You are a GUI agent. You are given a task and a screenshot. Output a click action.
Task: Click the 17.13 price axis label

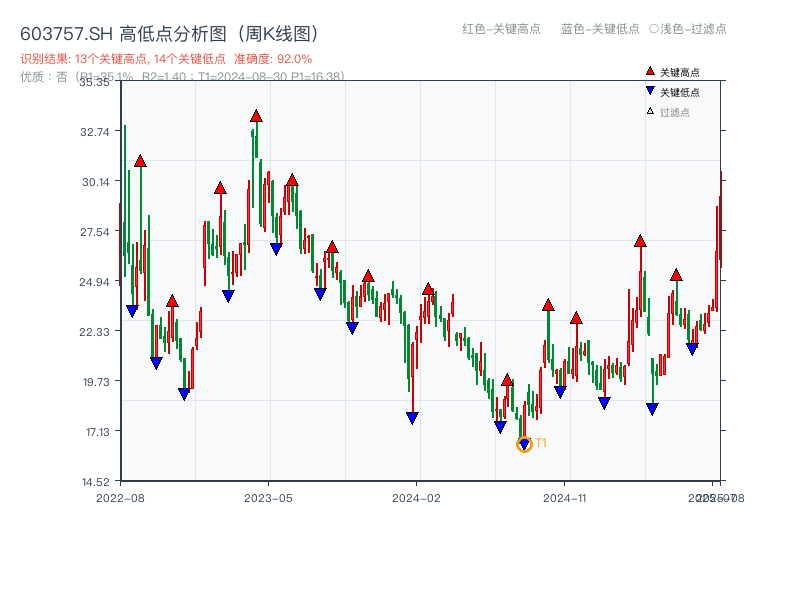click(x=97, y=432)
